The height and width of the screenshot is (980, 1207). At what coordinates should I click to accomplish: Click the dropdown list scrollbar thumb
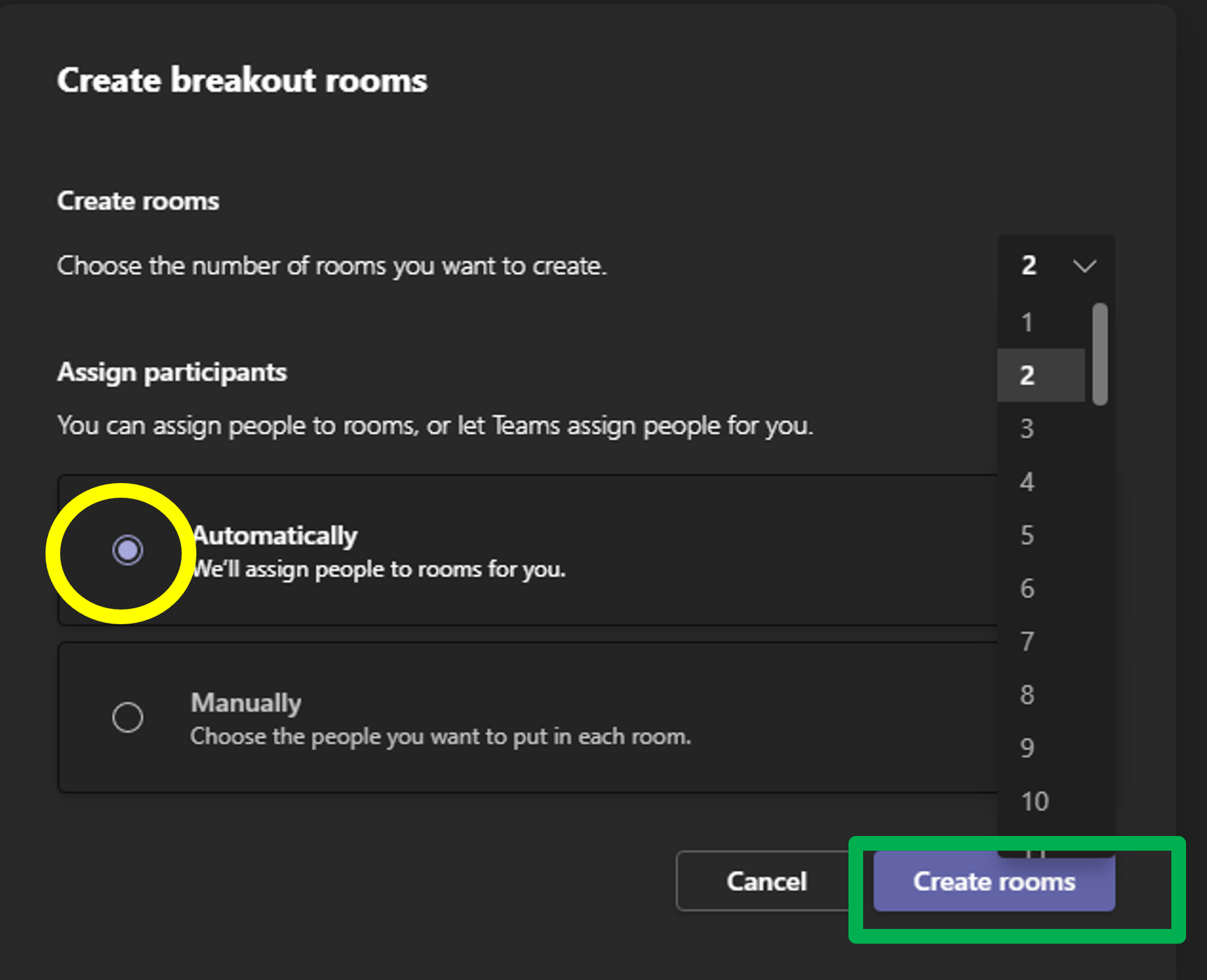click(x=1099, y=353)
